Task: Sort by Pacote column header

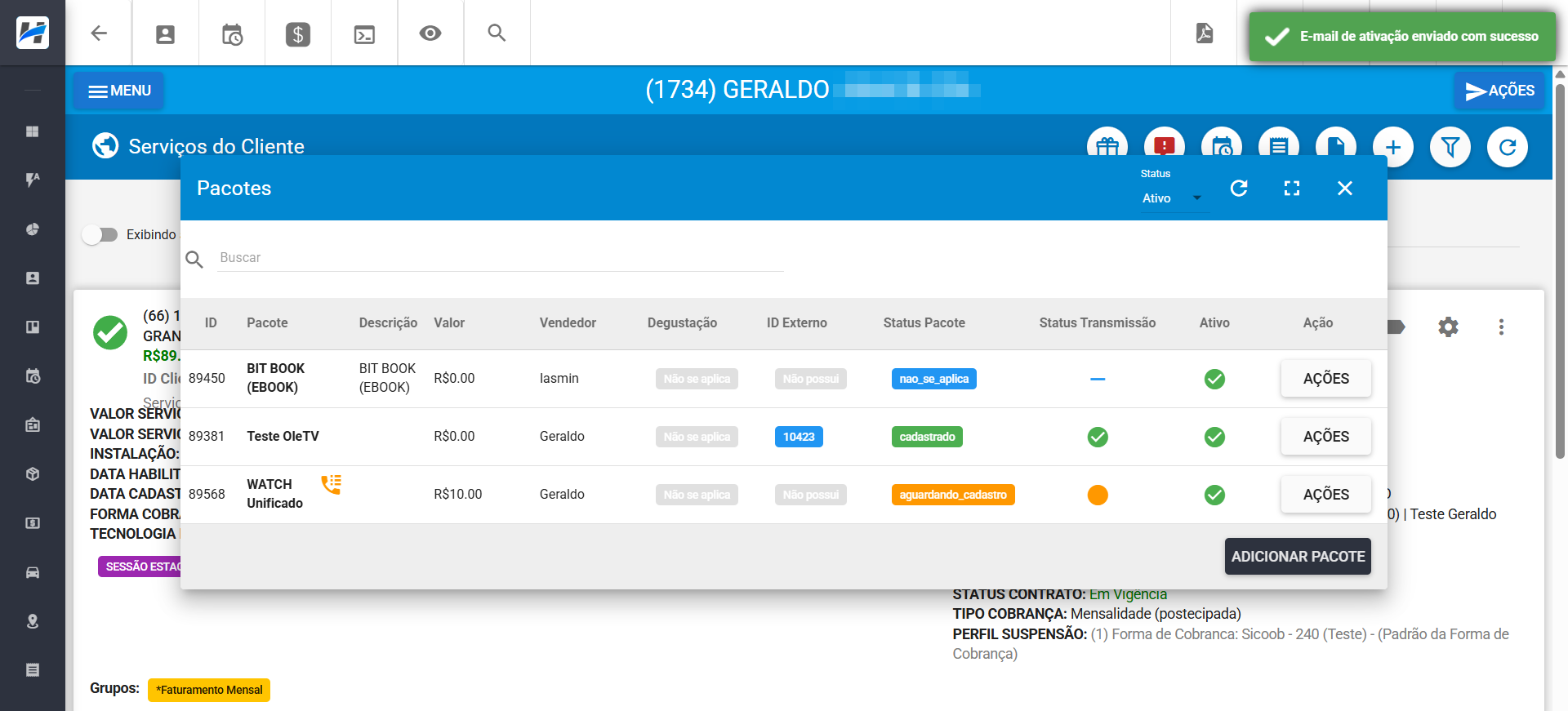Action: [x=267, y=323]
